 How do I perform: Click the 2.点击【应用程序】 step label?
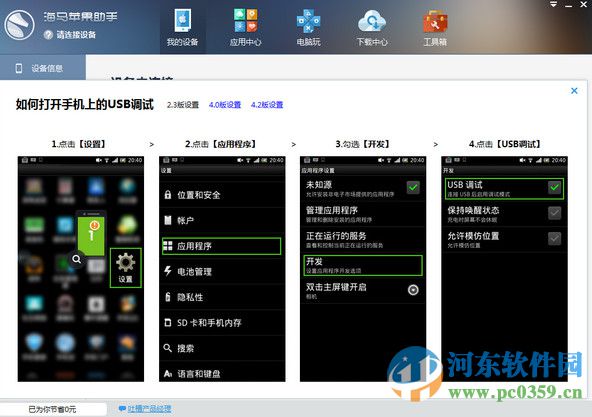tap(221, 144)
